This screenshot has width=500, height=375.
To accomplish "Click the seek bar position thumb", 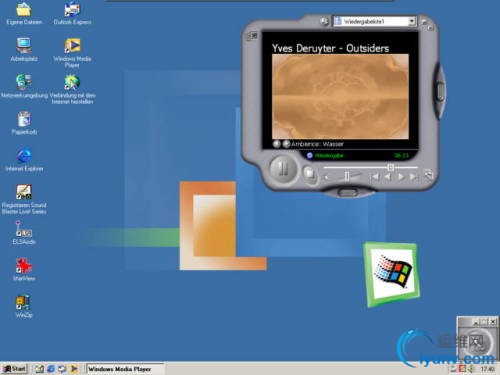I will pos(391,167).
